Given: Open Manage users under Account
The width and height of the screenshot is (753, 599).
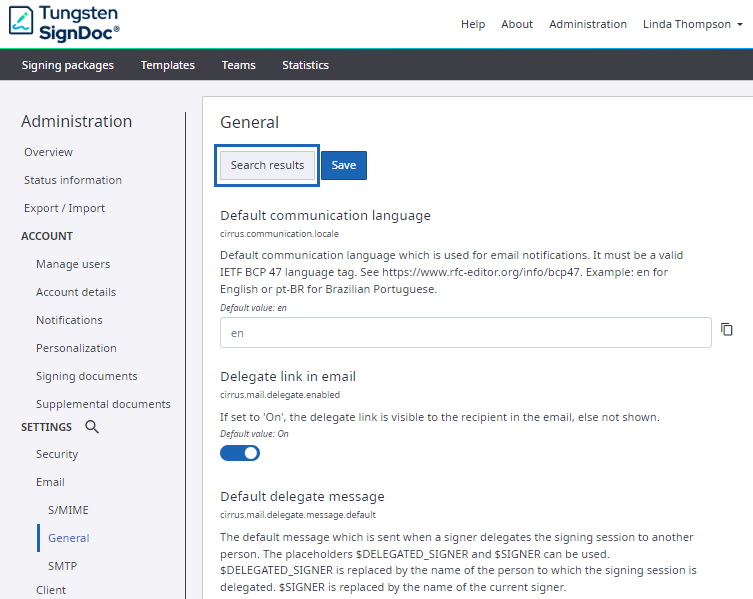Looking at the screenshot, I should 73,264.
